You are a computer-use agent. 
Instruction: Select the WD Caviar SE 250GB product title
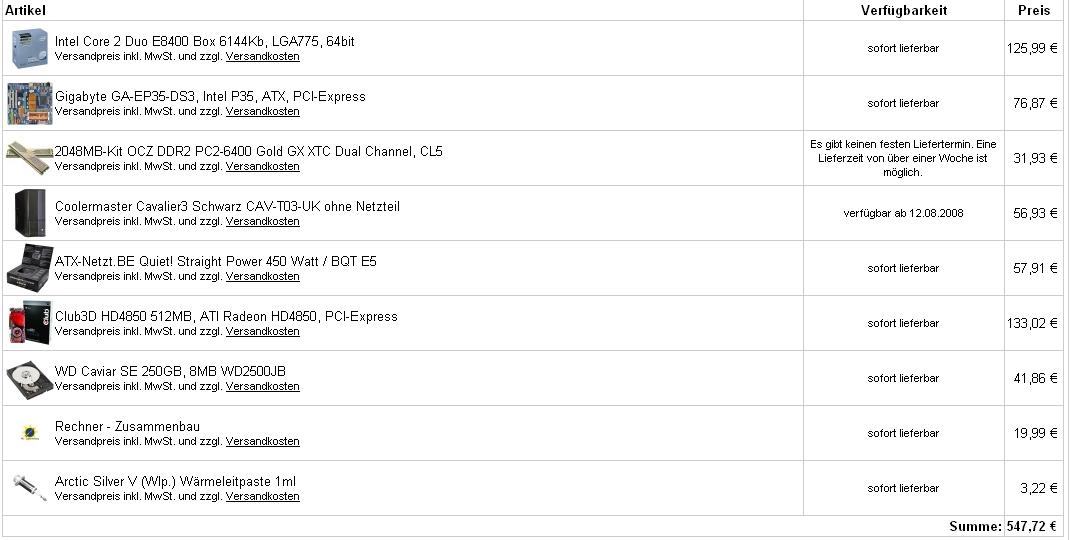(170, 371)
